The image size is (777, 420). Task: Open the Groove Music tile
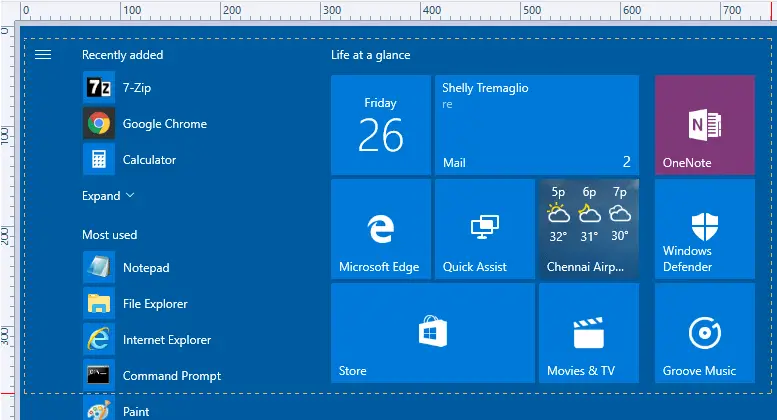coord(705,333)
